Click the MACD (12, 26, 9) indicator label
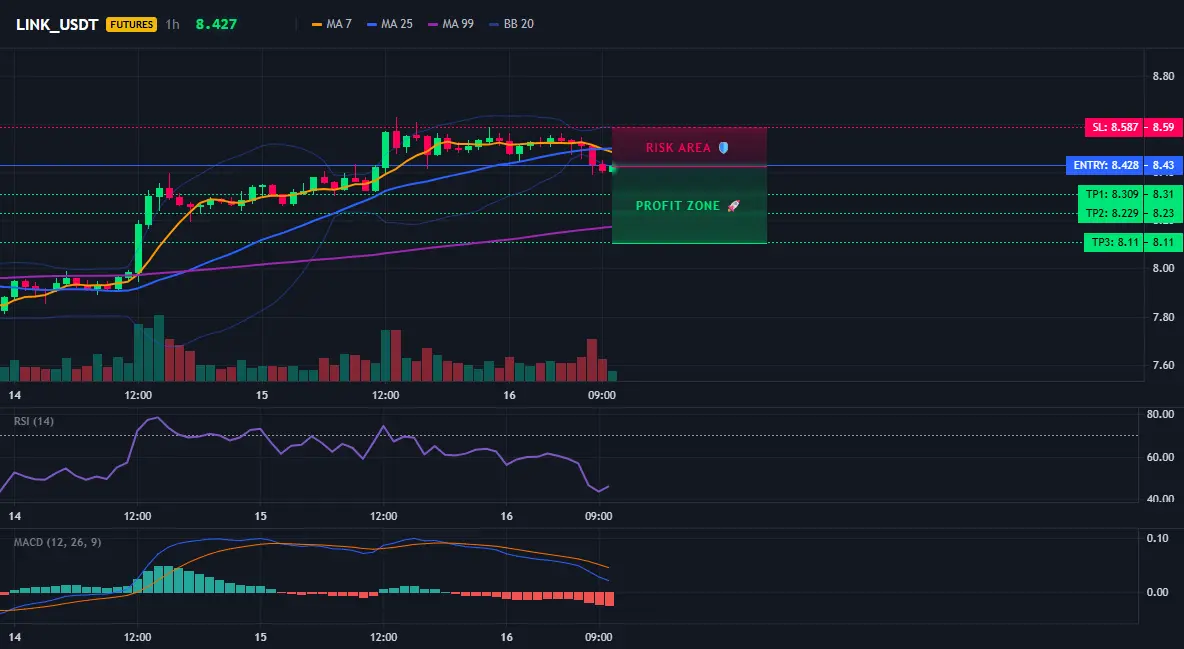This screenshot has width=1184, height=649. coord(57,542)
